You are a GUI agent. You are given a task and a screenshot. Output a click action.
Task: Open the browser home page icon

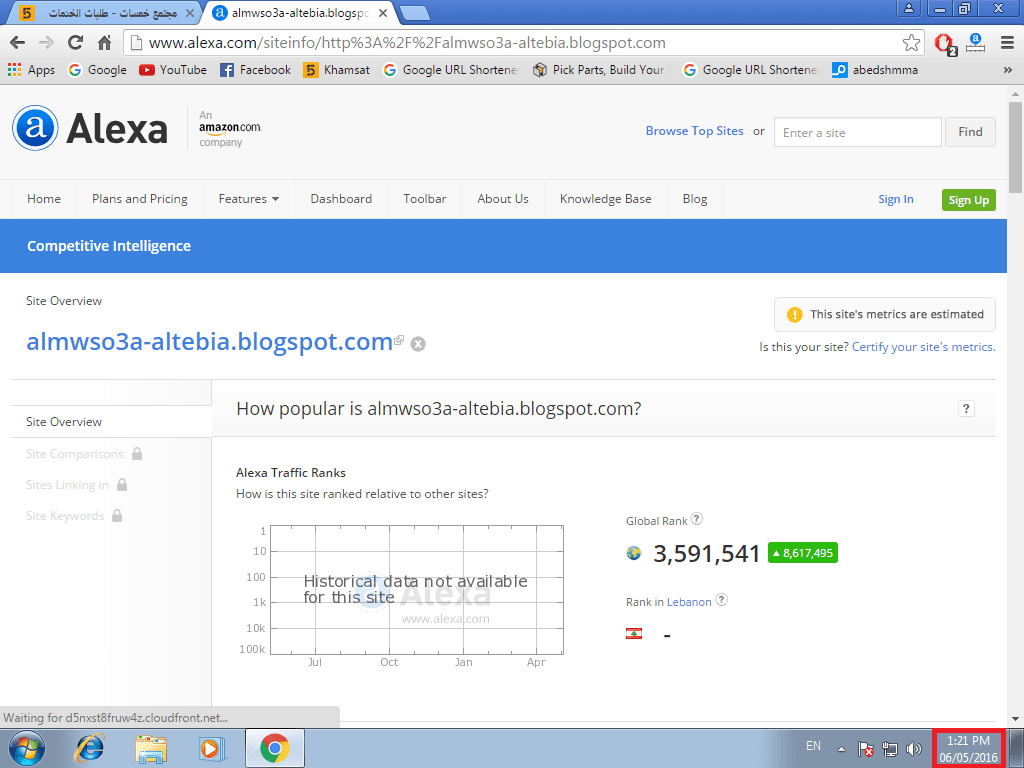(104, 43)
